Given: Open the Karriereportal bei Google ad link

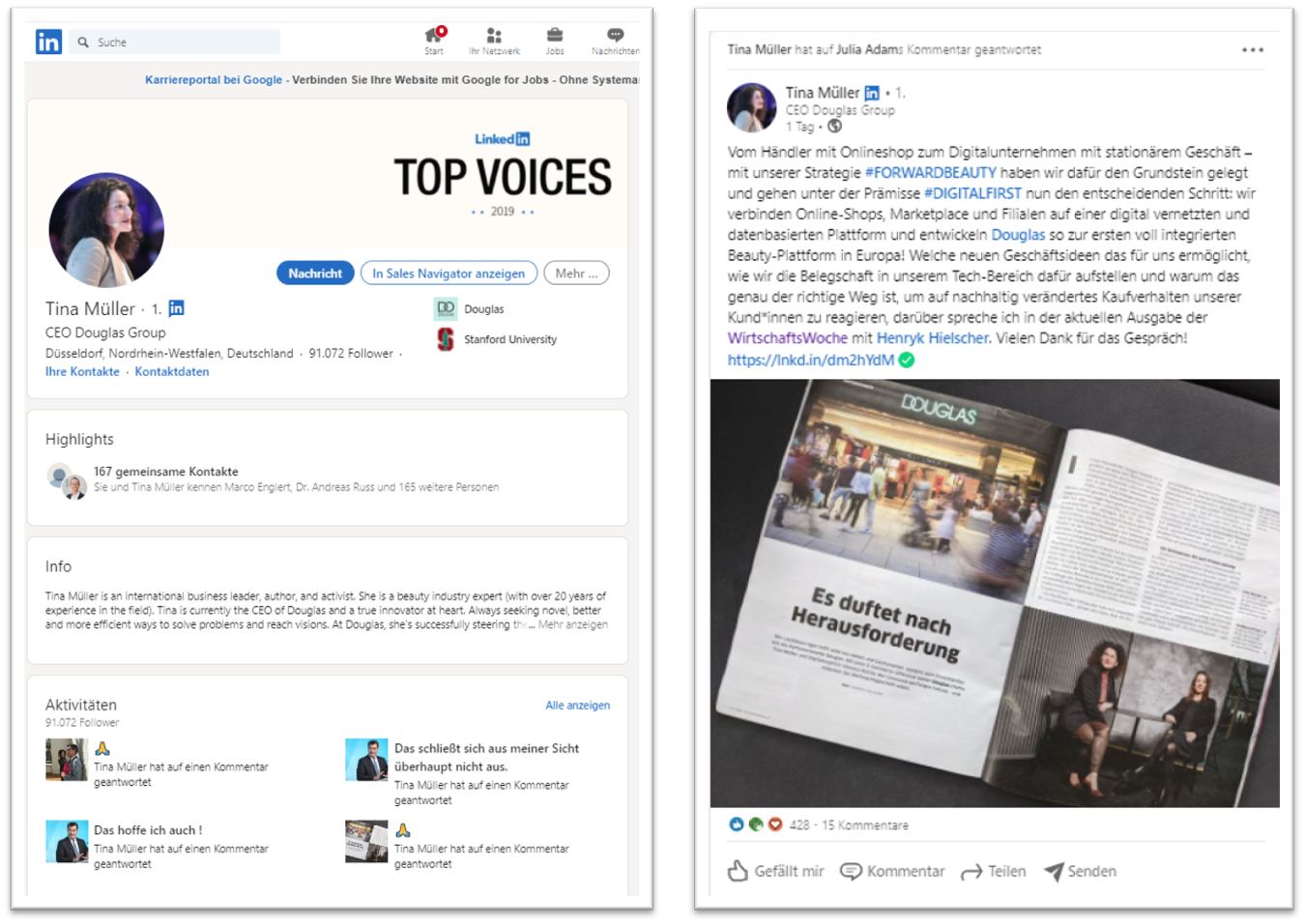Looking at the screenshot, I should coord(214,79).
